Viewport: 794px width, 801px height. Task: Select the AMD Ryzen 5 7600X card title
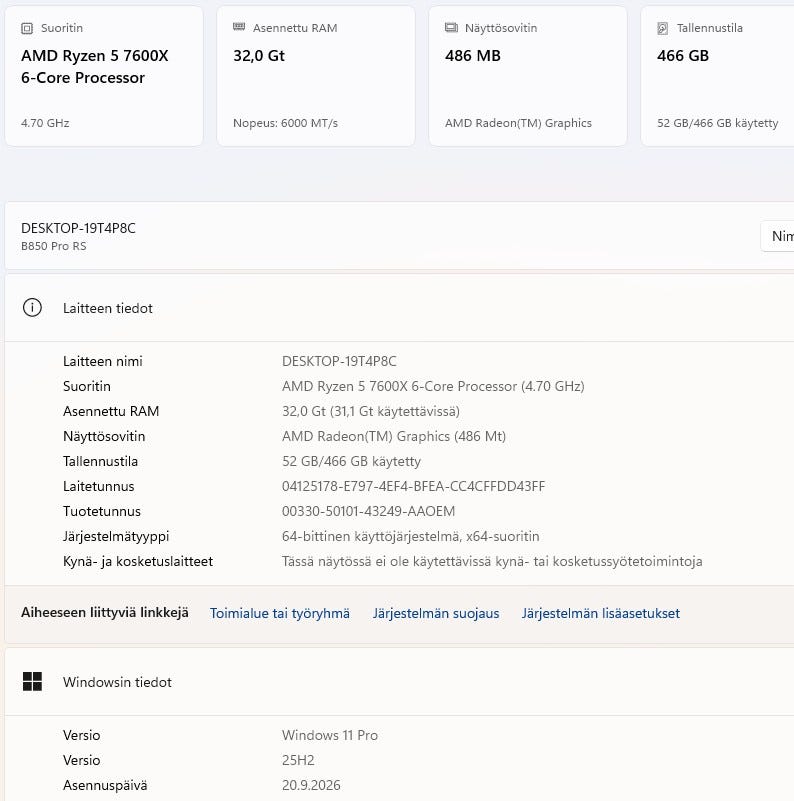tap(95, 66)
